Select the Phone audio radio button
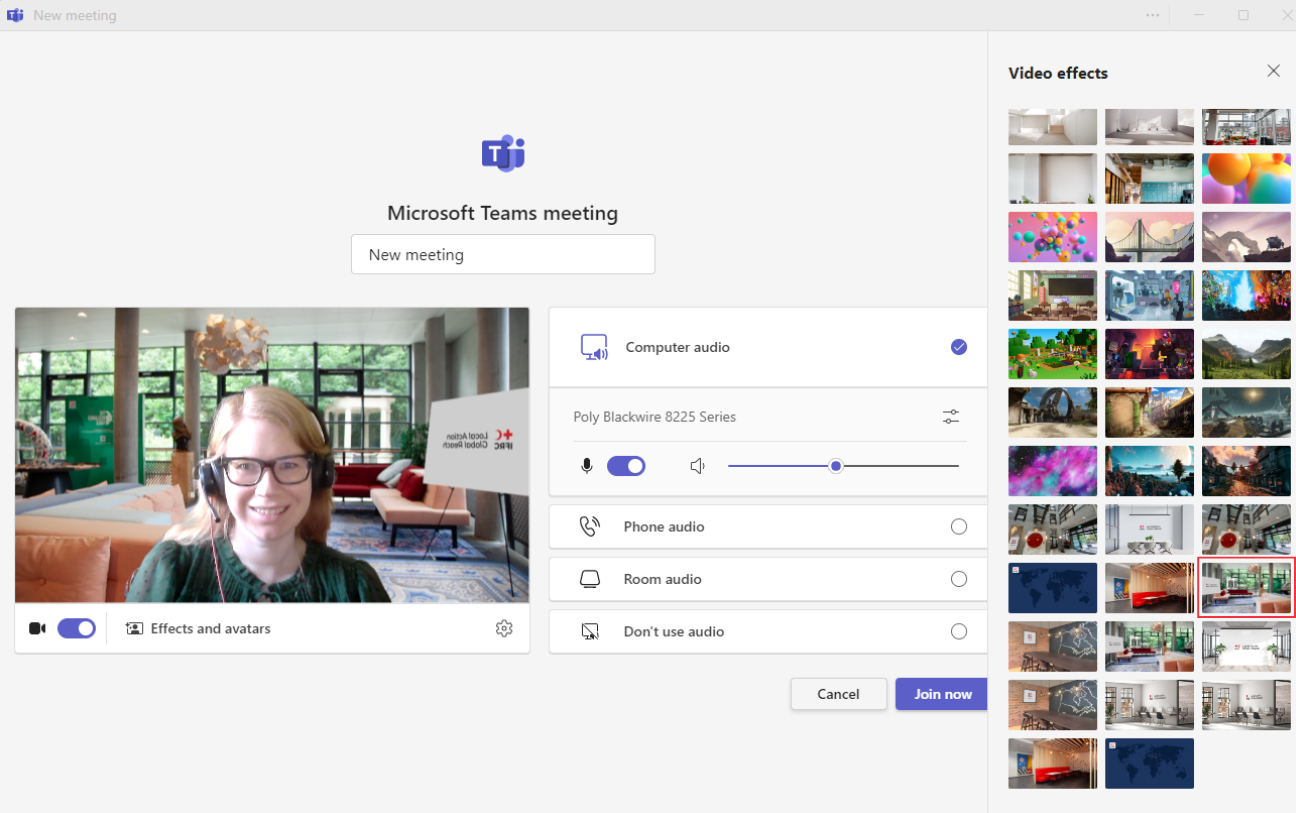The width and height of the screenshot is (1296, 813). click(x=958, y=527)
